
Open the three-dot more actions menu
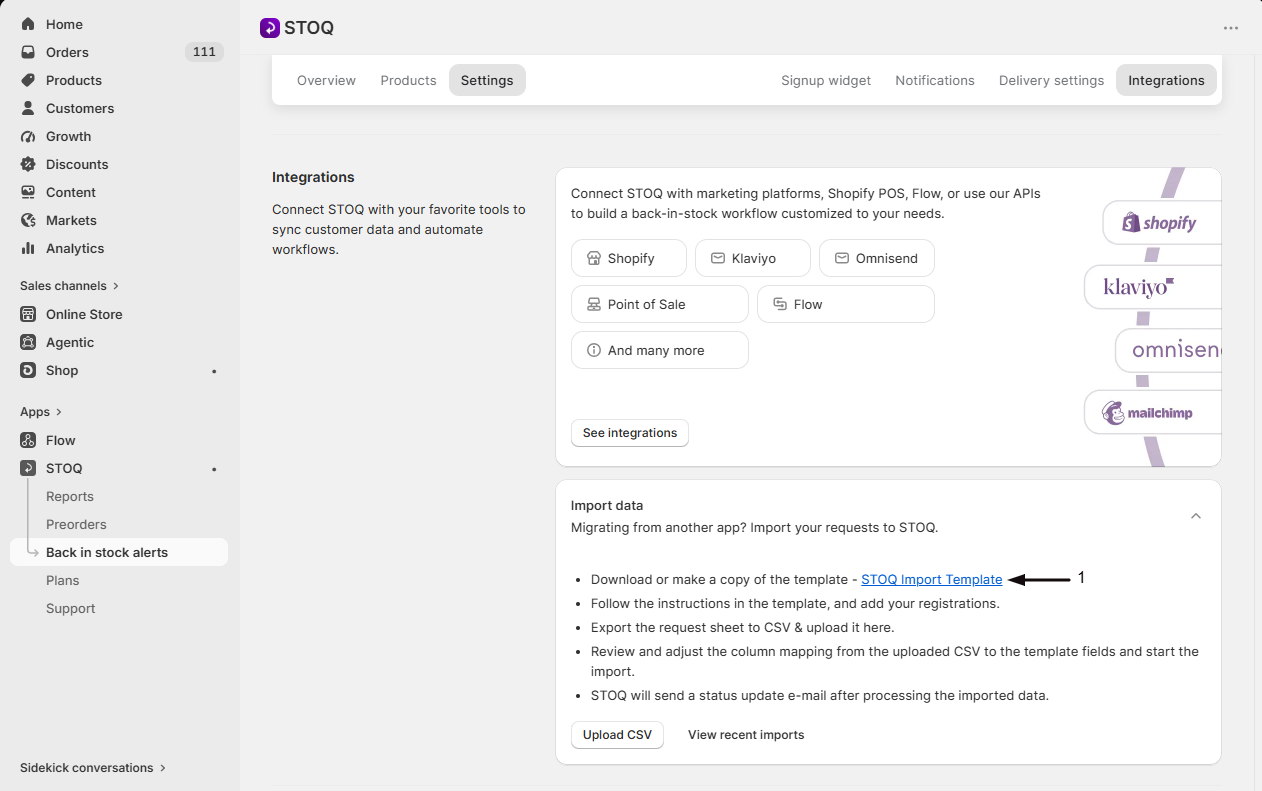pyautogui.click(x=1231, y=28)
